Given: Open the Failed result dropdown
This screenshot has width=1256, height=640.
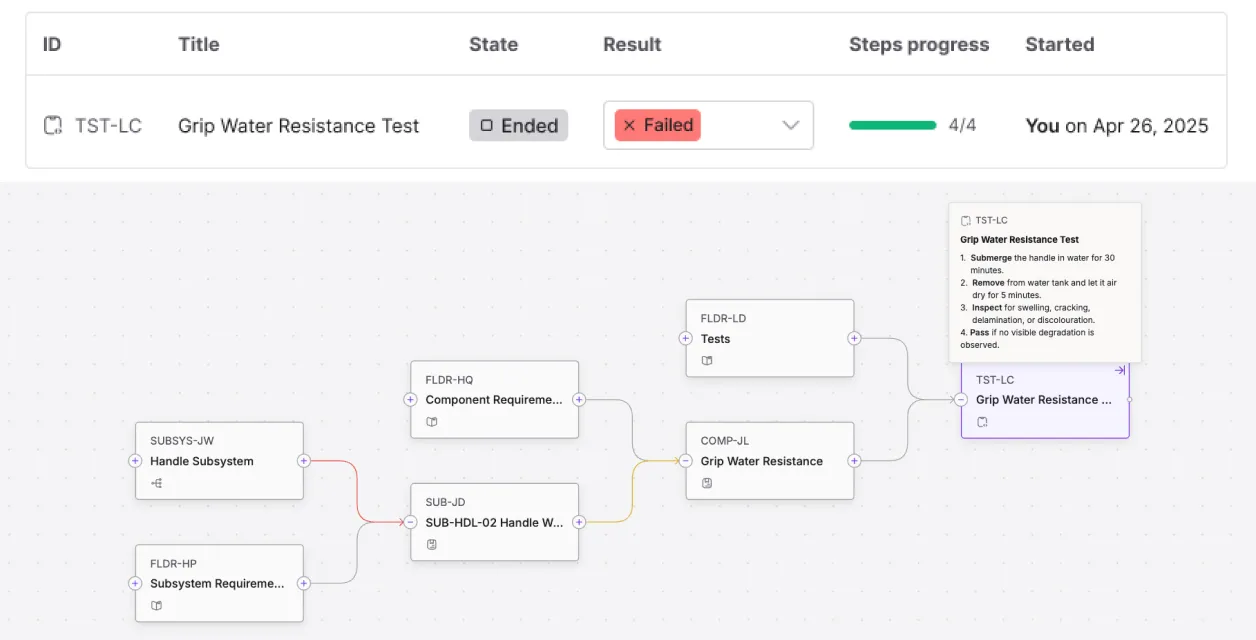Looking at the screenshot, I should click(708, 125).
